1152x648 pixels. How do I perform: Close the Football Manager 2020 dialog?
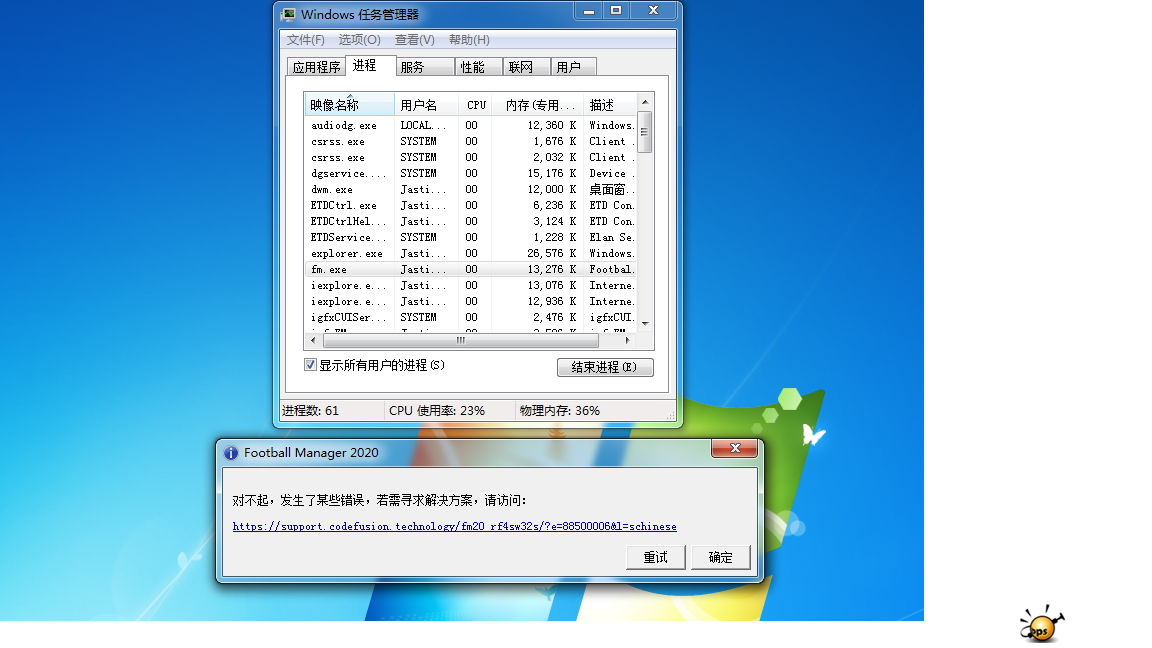[x=735, y=448]
